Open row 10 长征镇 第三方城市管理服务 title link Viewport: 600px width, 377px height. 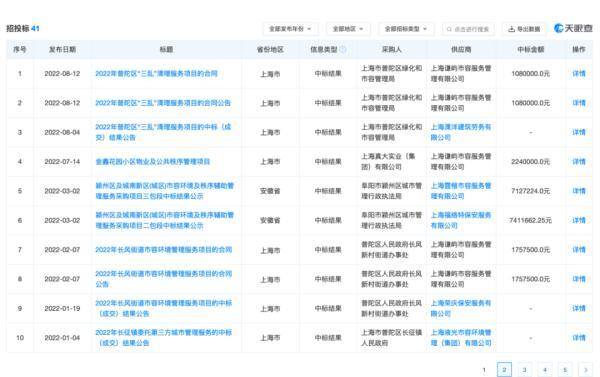164,338
